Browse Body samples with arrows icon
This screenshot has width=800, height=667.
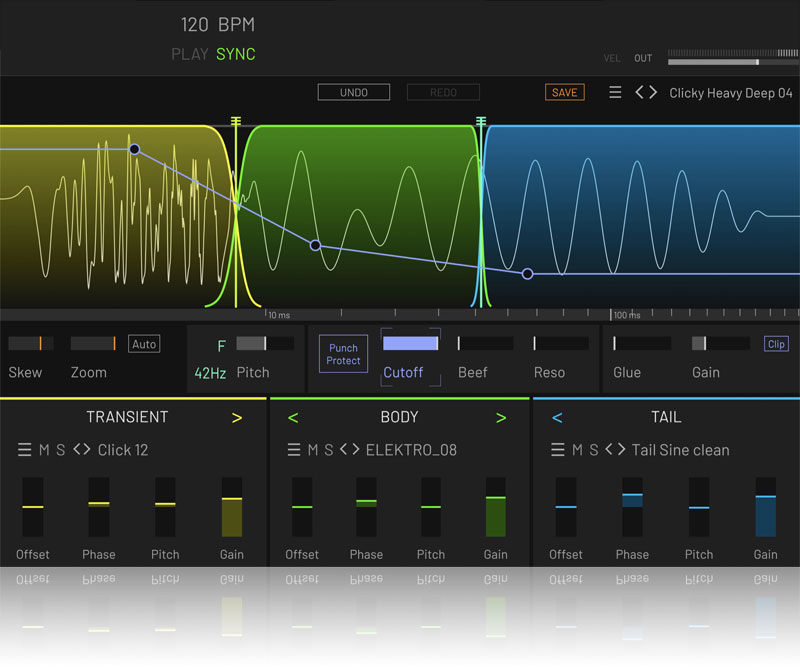point(350,450)
